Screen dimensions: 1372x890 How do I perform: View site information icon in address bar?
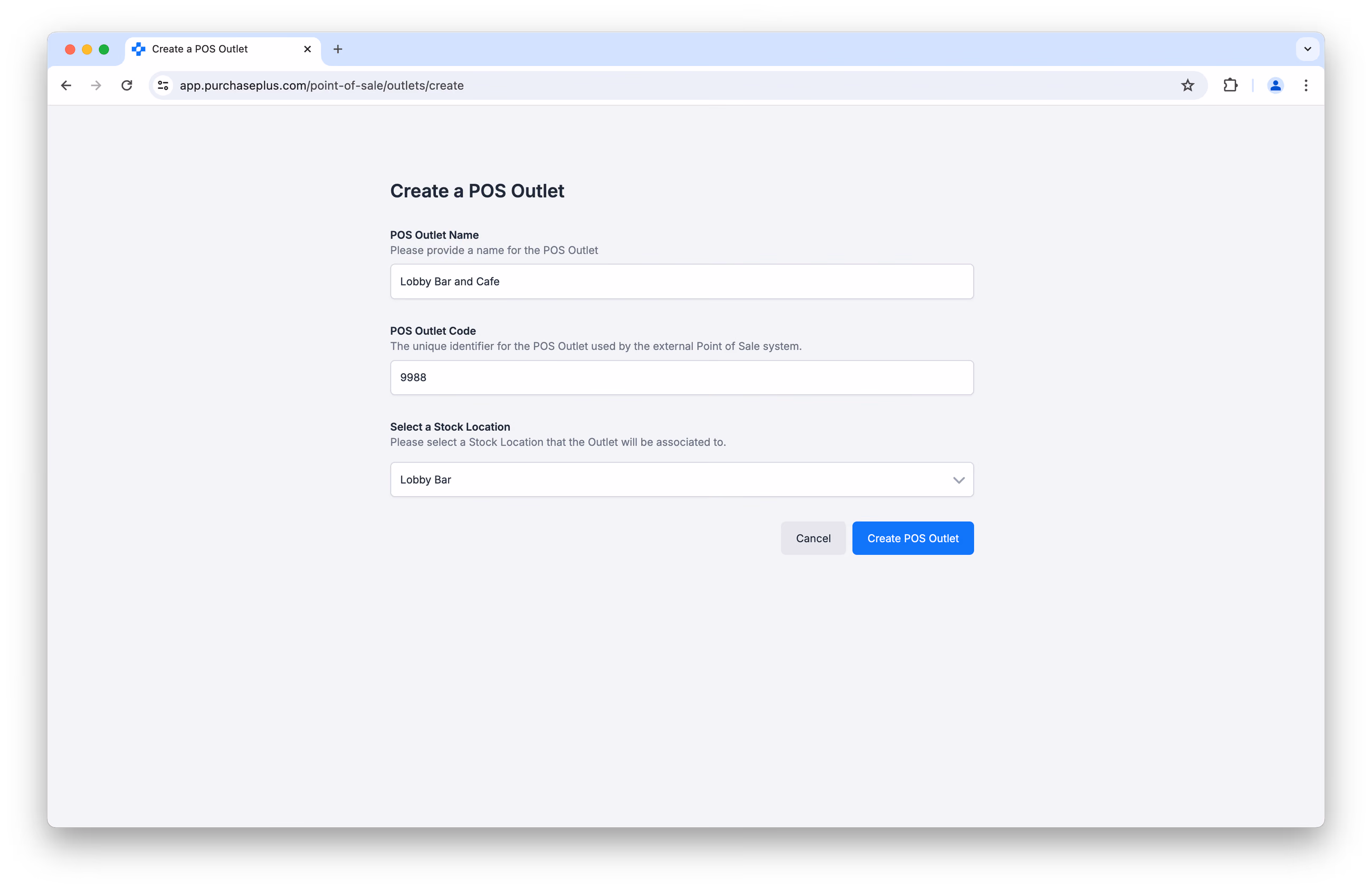coord(163,86)
